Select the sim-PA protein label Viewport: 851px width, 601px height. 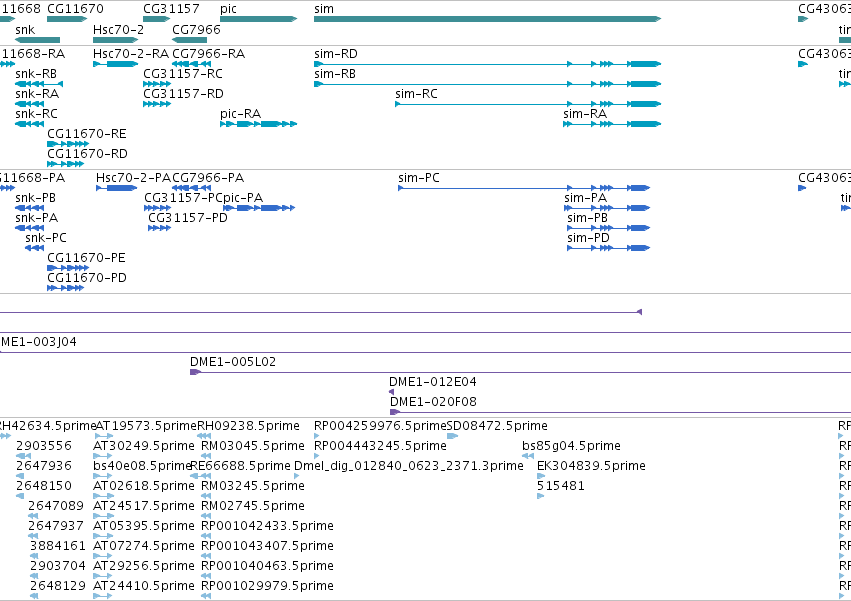(586, 198)
